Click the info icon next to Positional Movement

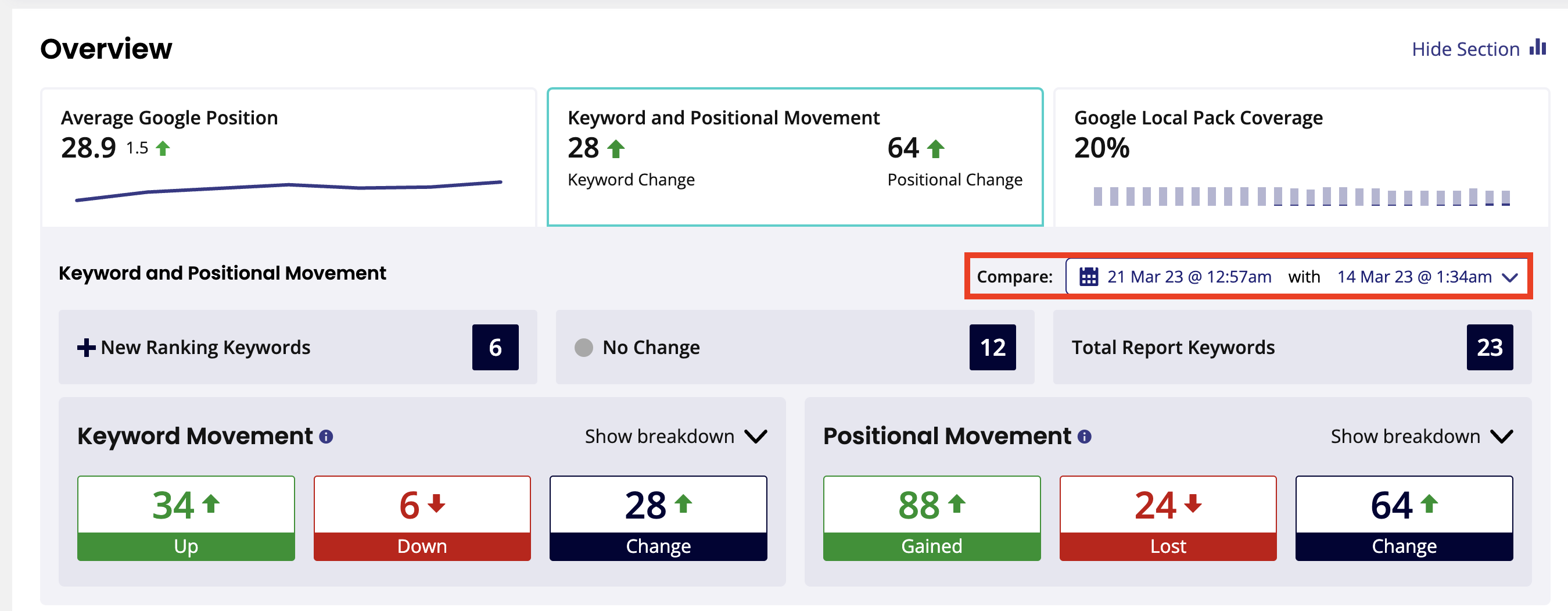coord(1084,437)
